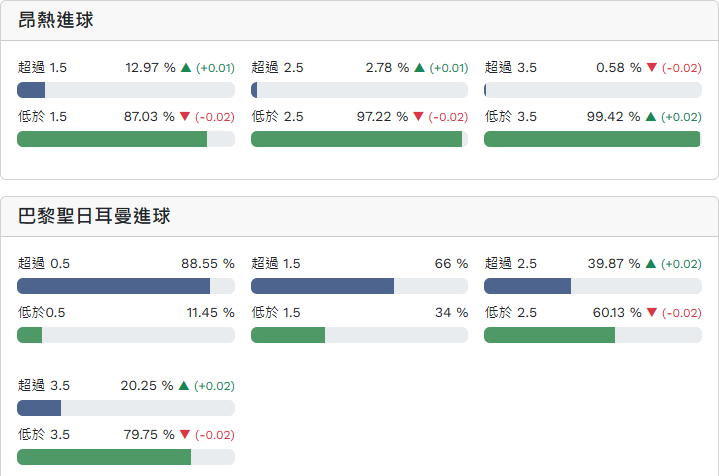Click the green progress bar under 34 %
The height and width of the screenshot is (476, 719).
(x=288, y=335)
